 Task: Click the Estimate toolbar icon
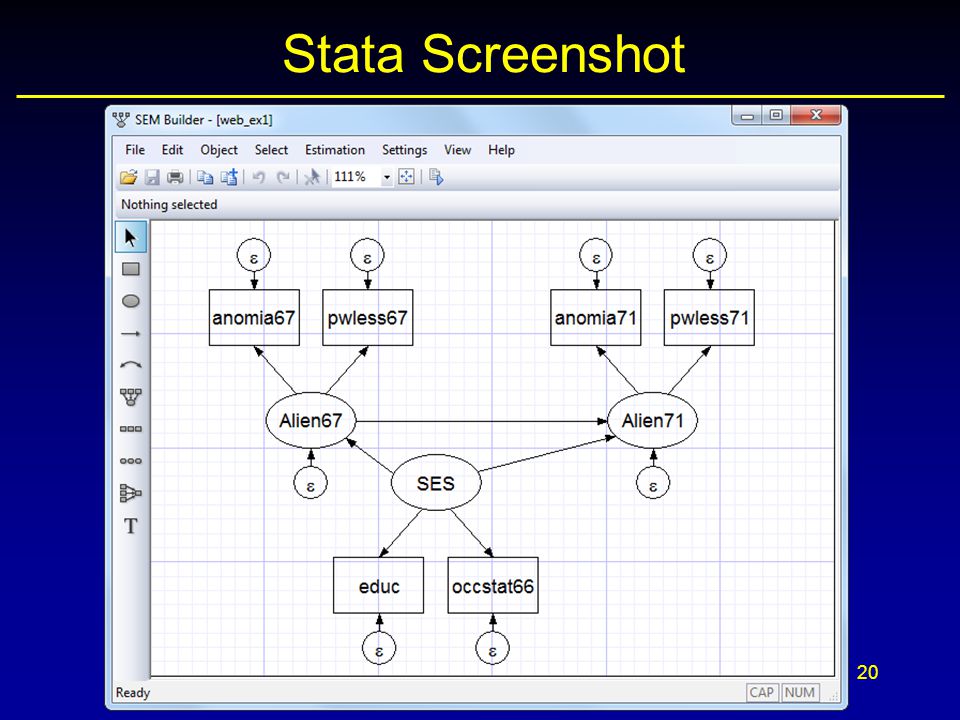pos(436,178)
